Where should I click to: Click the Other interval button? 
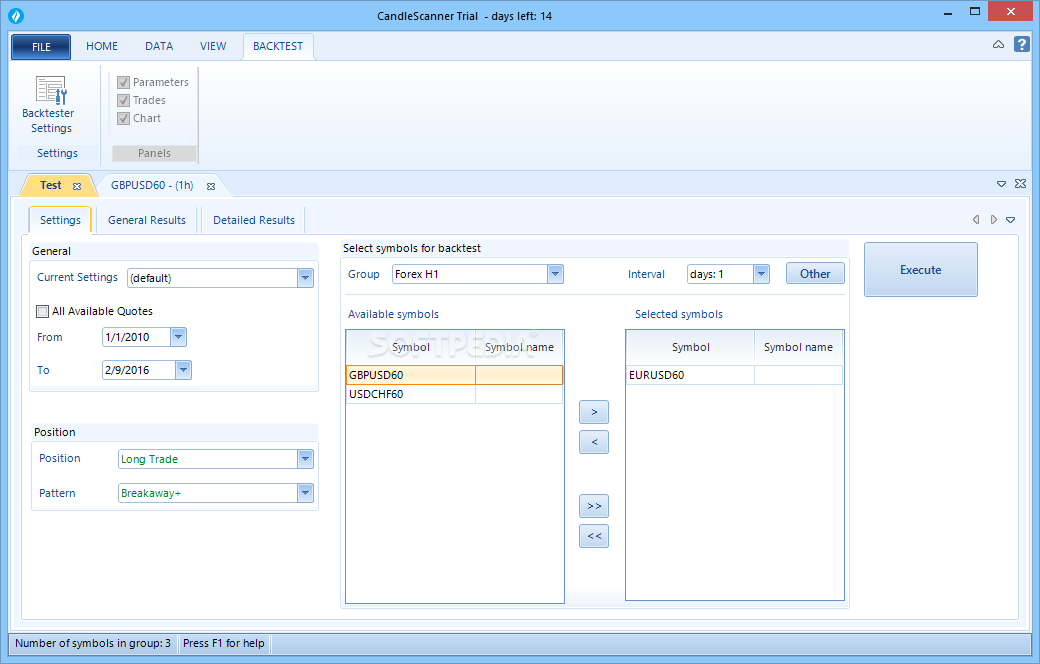point(815,274)
